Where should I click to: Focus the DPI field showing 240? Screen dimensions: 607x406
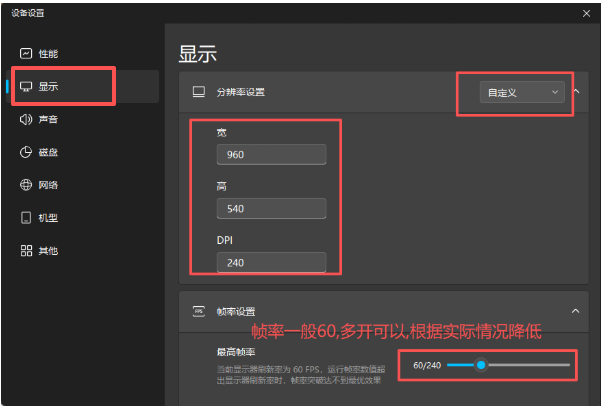[270, 262]
